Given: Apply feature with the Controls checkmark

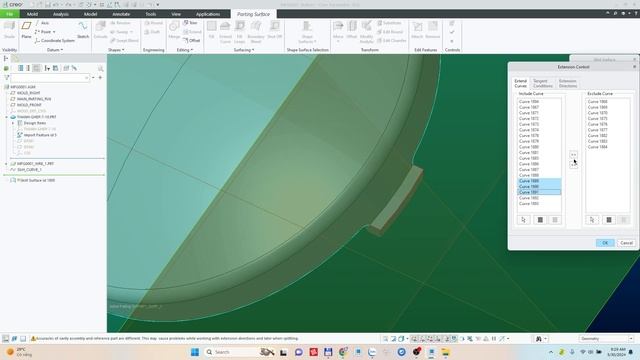Looking at the screenshot, I should click(x=452, y=32).
